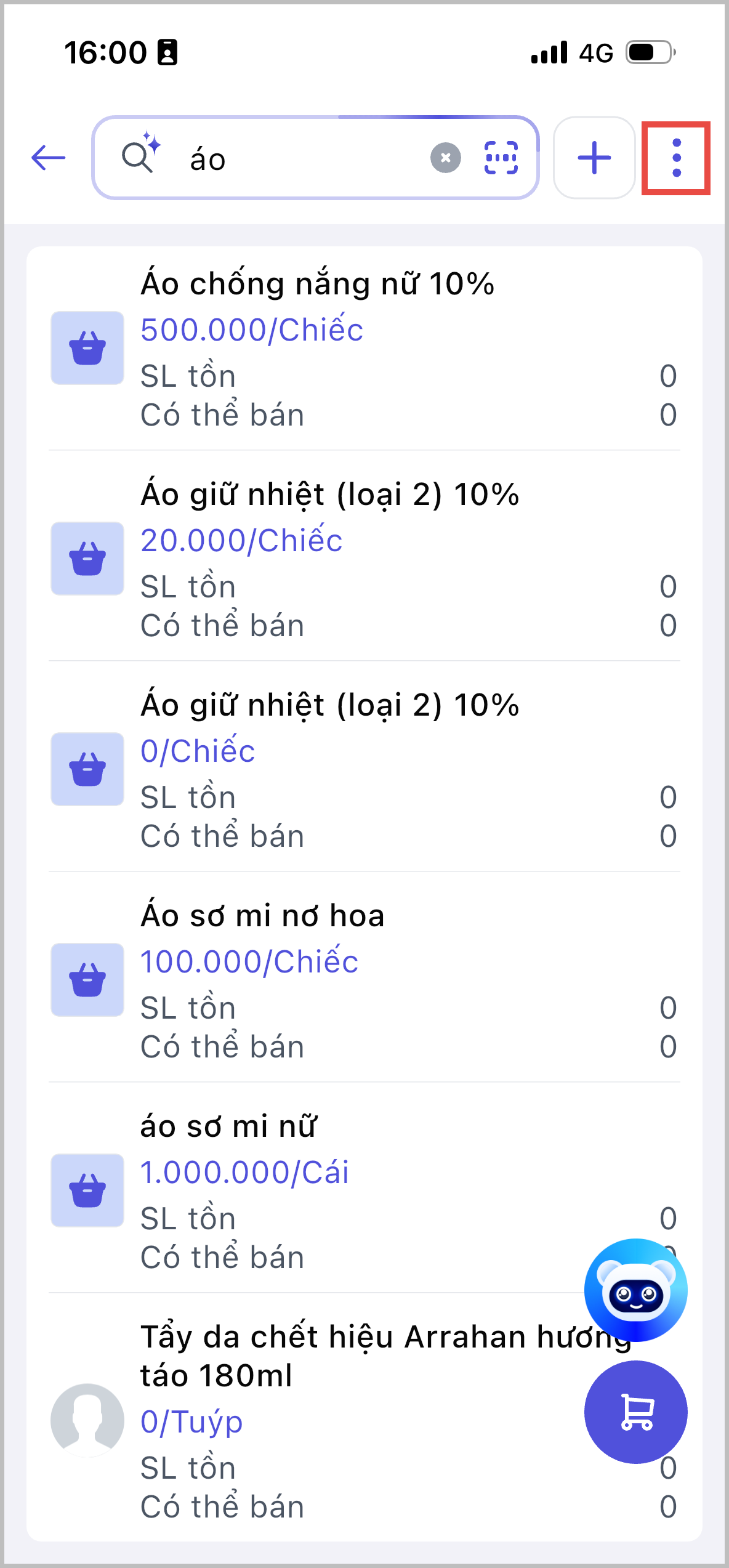729x1568 pixels.
Task: Tap basket icon of Áo sơ mi nơ hoa
Action: pos(87,980)
